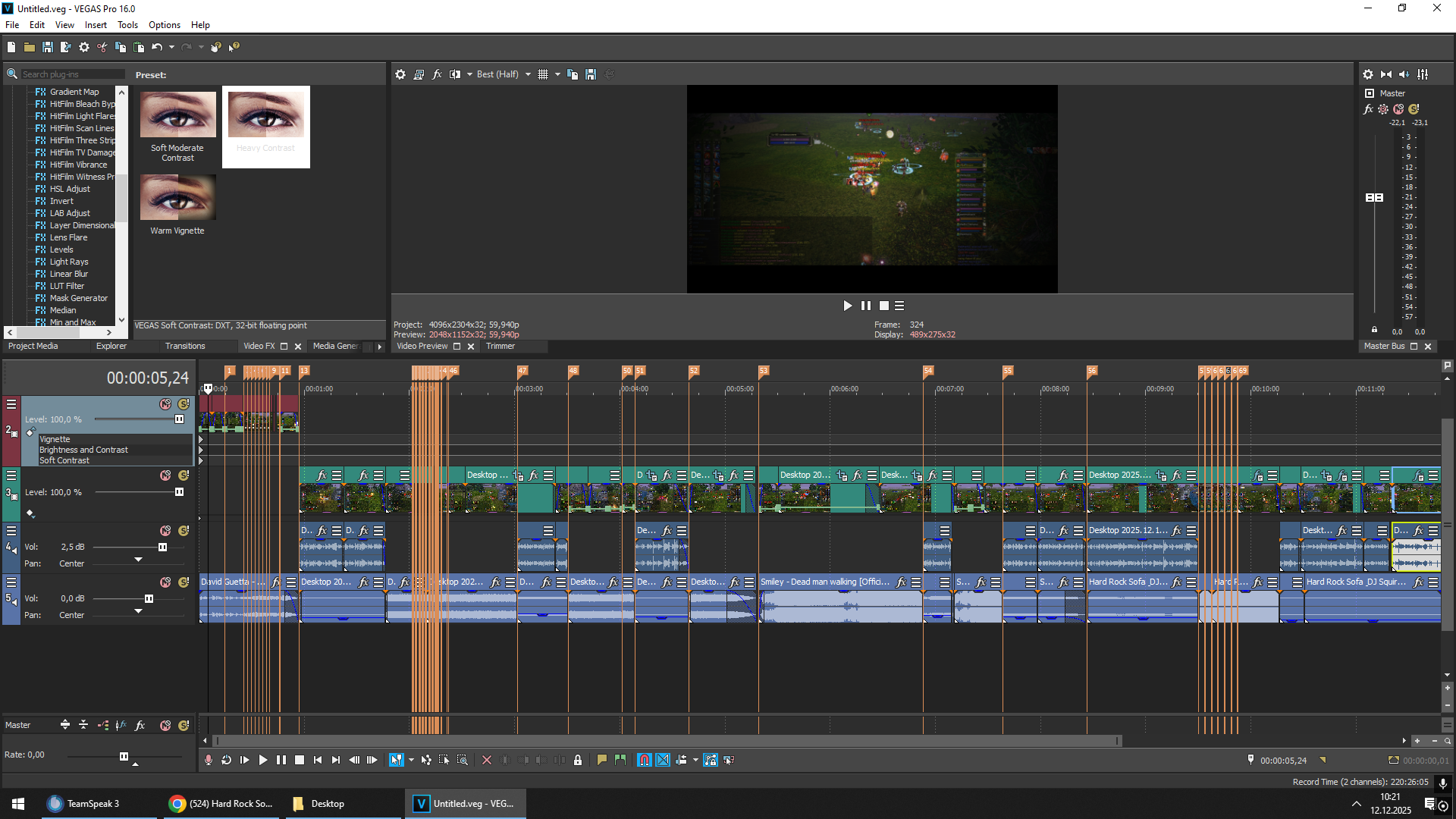Mute track 2 with the Vignette effect
1456x819 pixels.
pyautogui.click(x=165, y=404)
